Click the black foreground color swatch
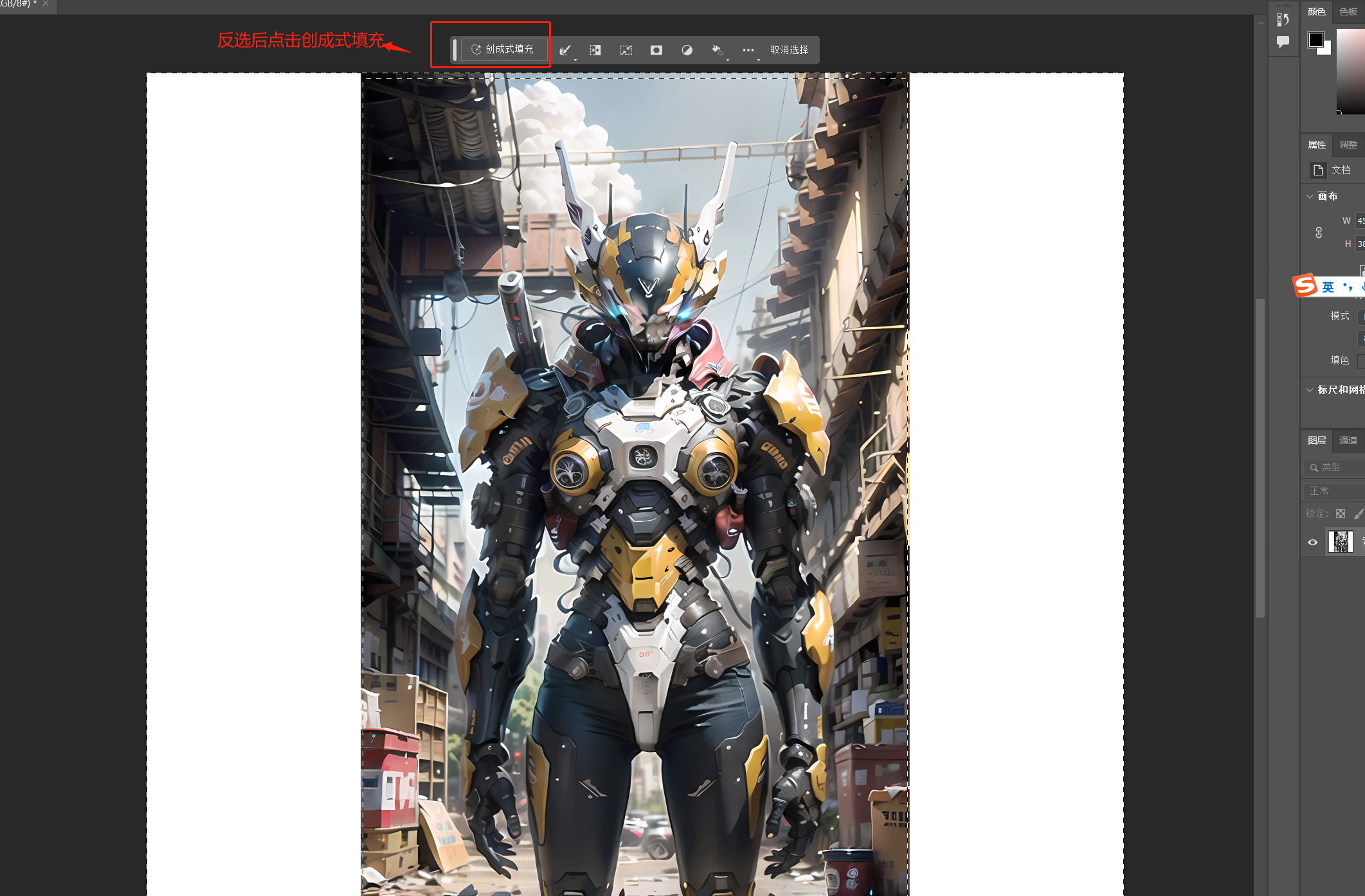Screen dimensions: 1365x896 tap(1315, 40)
